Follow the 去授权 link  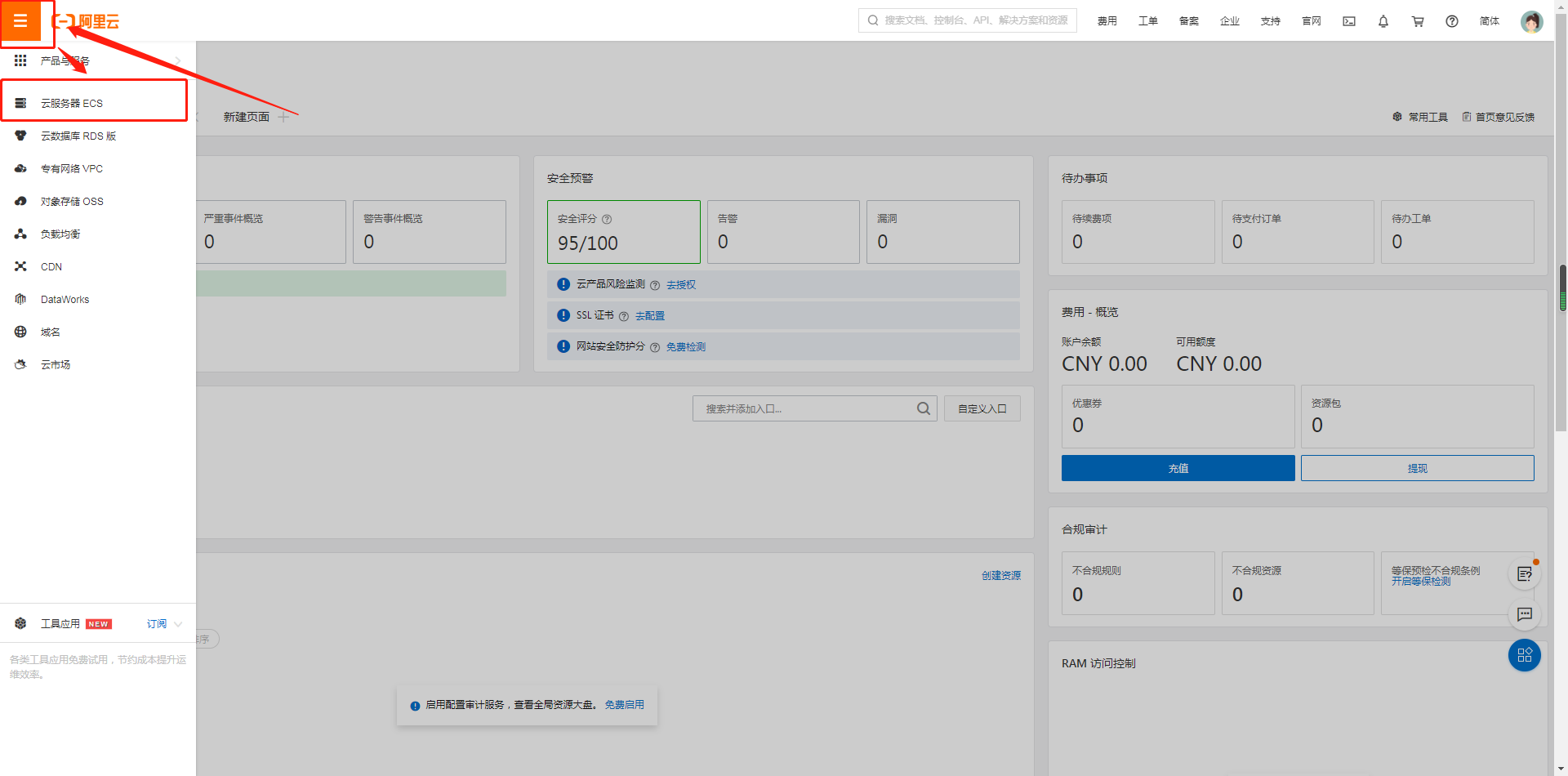(x=681, y=284)
